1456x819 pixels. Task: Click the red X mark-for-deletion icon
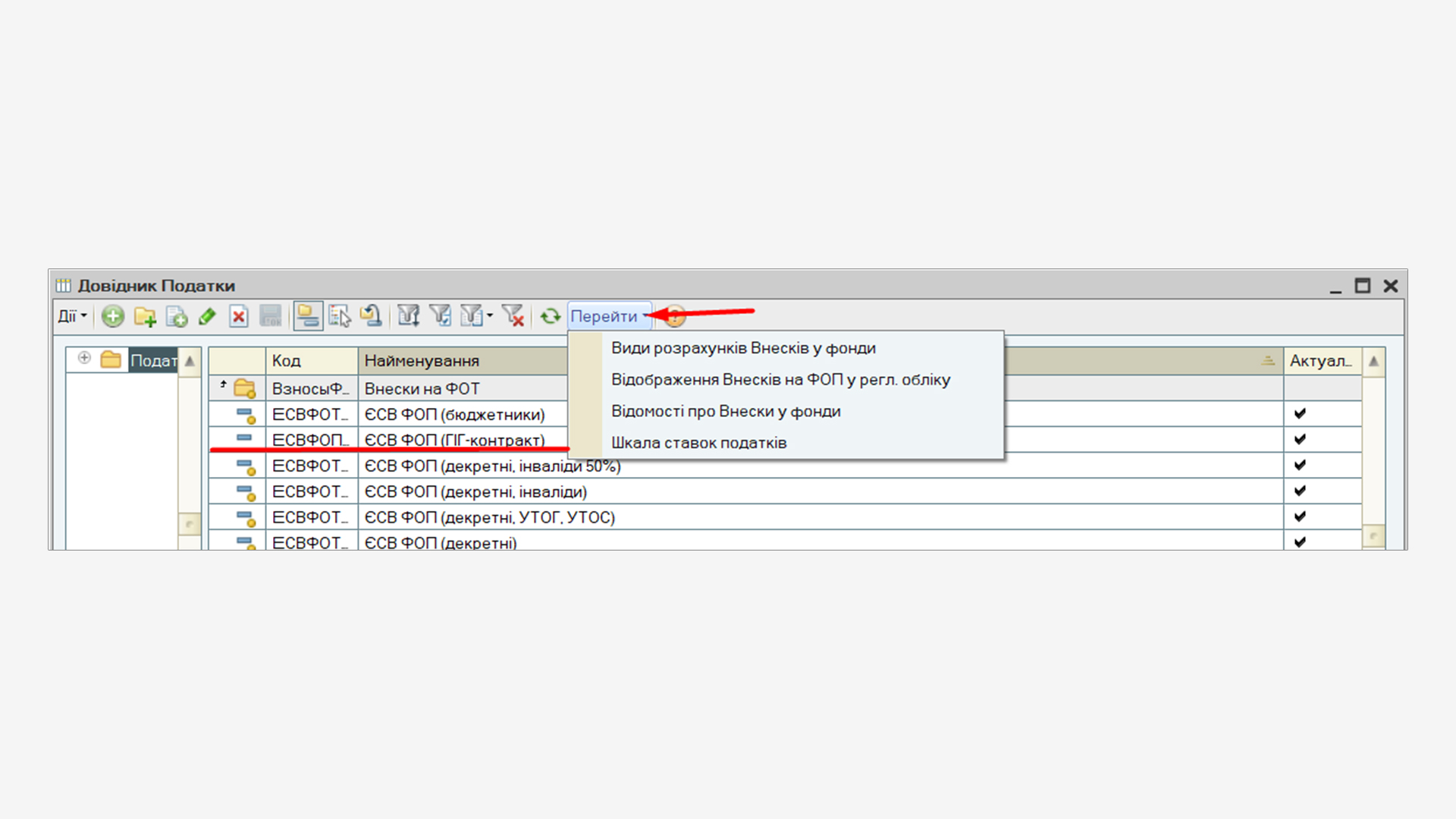tap(239, 316)
